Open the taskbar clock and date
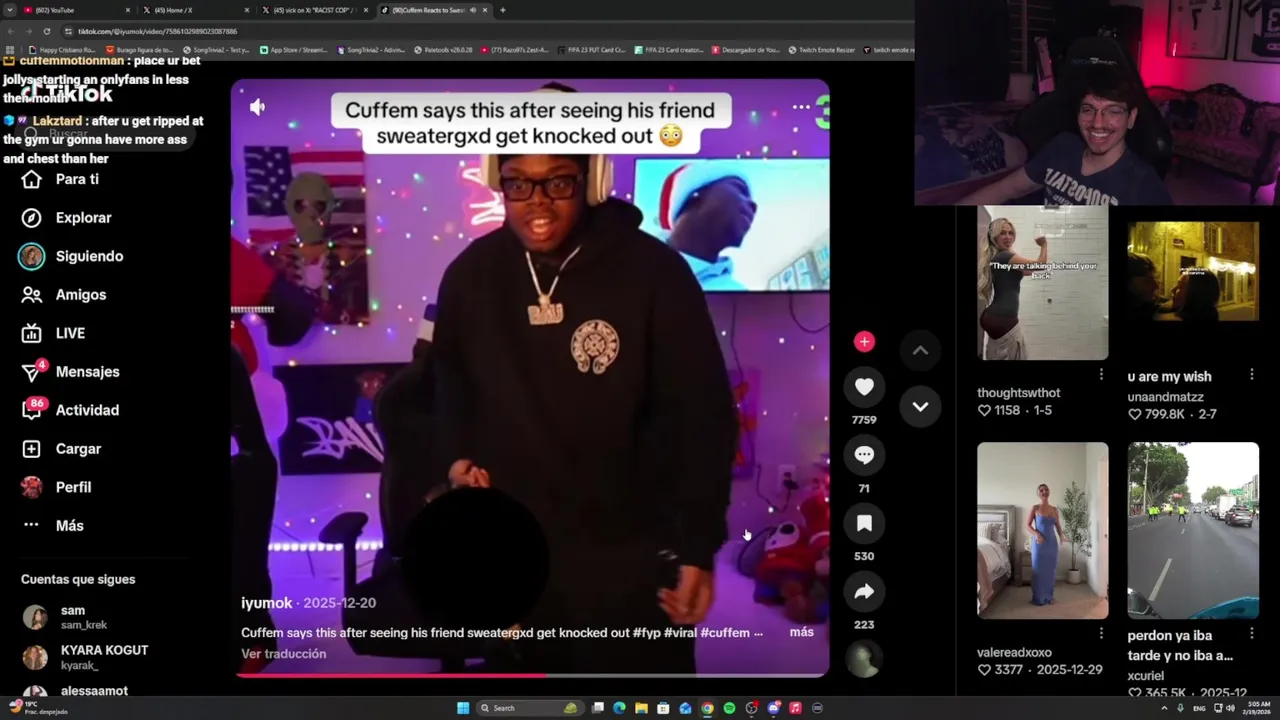This screenshot has width=1280, height=720. click(1256, 708)
